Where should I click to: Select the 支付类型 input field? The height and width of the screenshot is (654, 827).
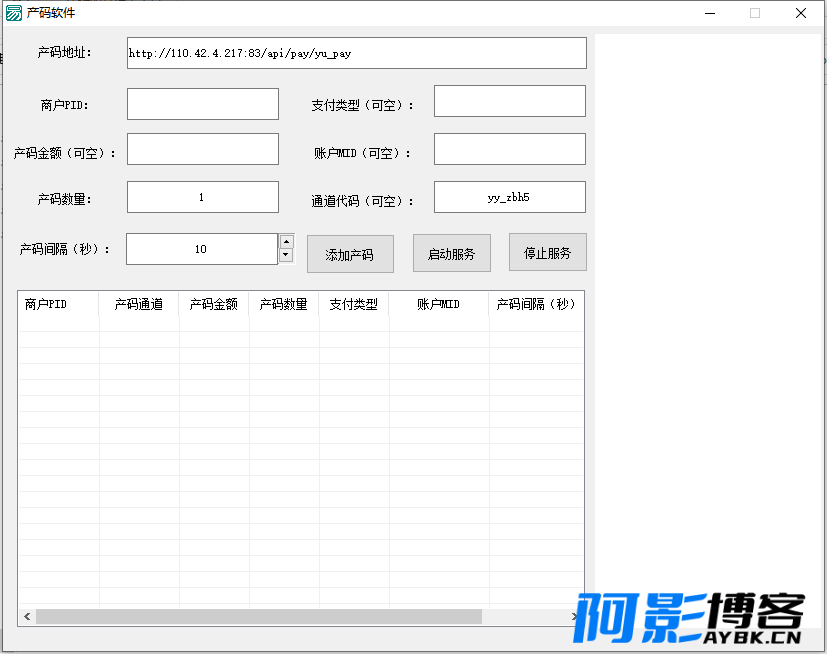[x=510, y=101]
